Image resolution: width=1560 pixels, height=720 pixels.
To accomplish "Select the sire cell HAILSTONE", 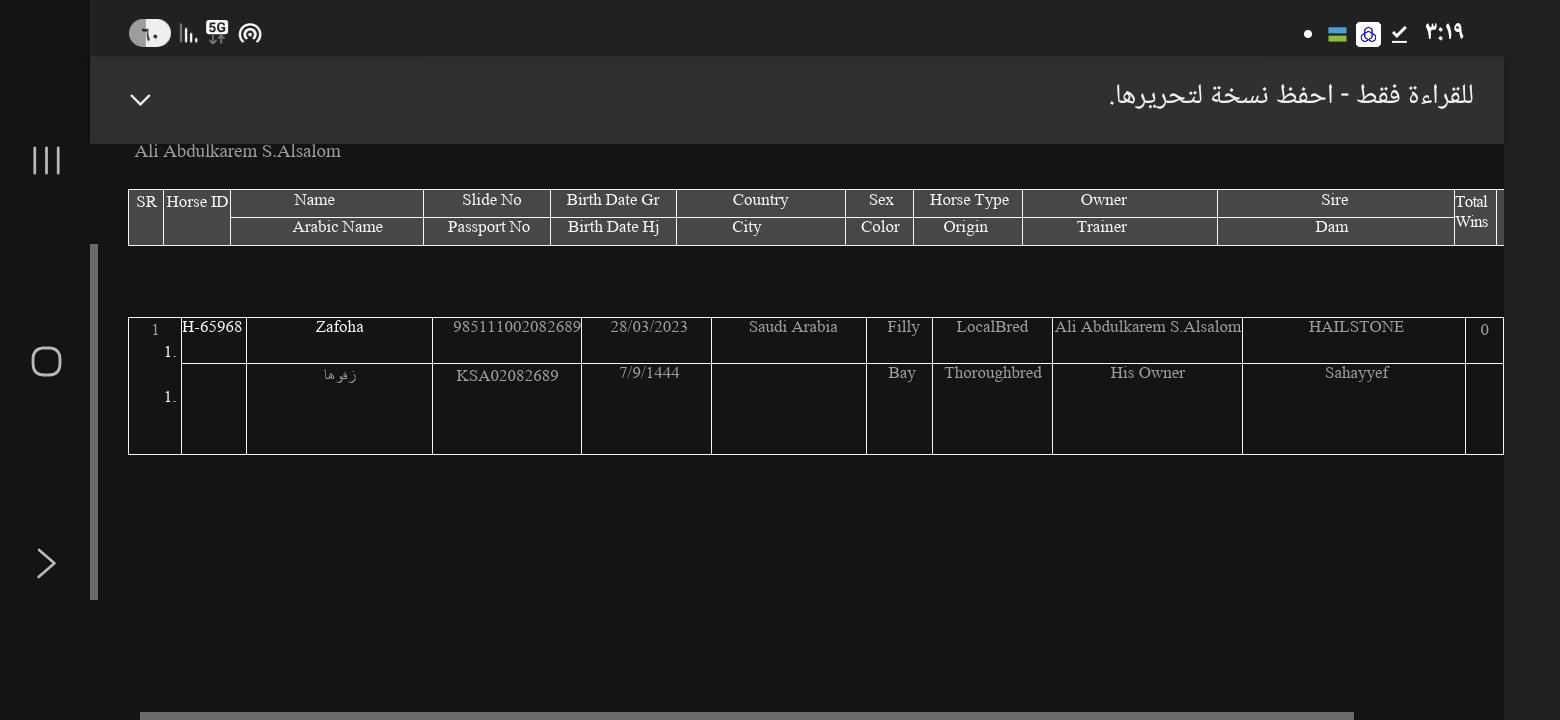I will coord(1355,328).
